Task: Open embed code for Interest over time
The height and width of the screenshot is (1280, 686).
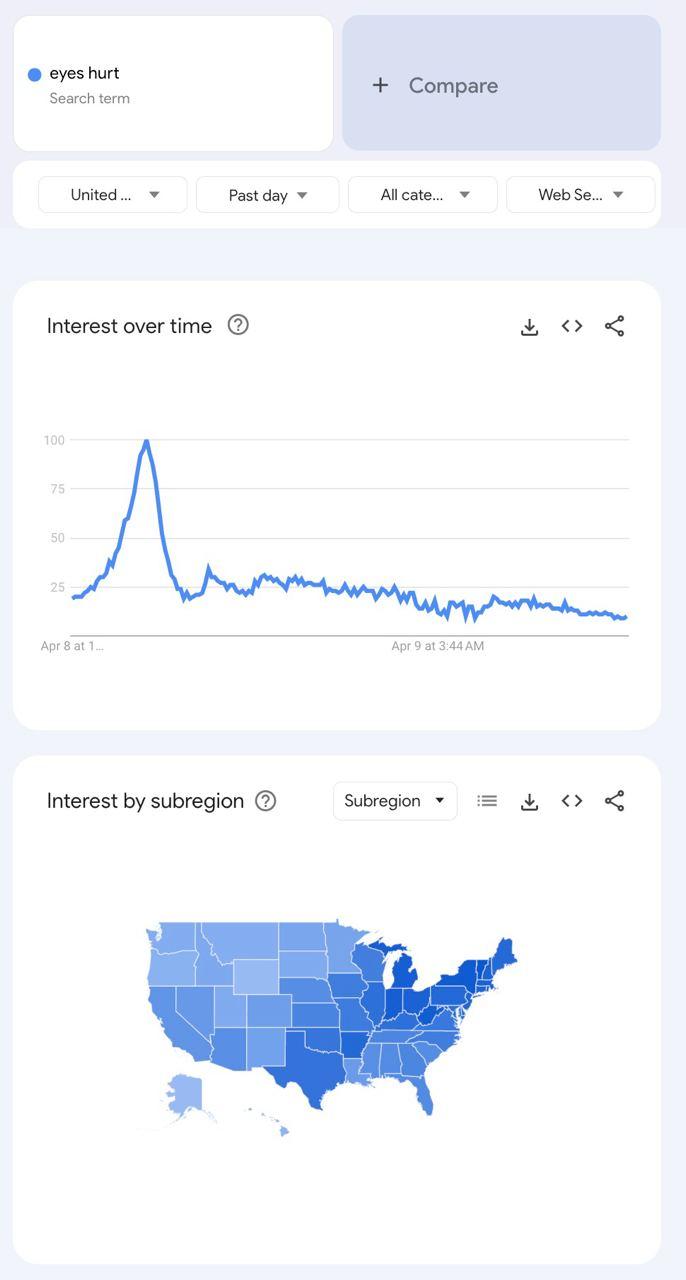Action: [x=572, y=326]
